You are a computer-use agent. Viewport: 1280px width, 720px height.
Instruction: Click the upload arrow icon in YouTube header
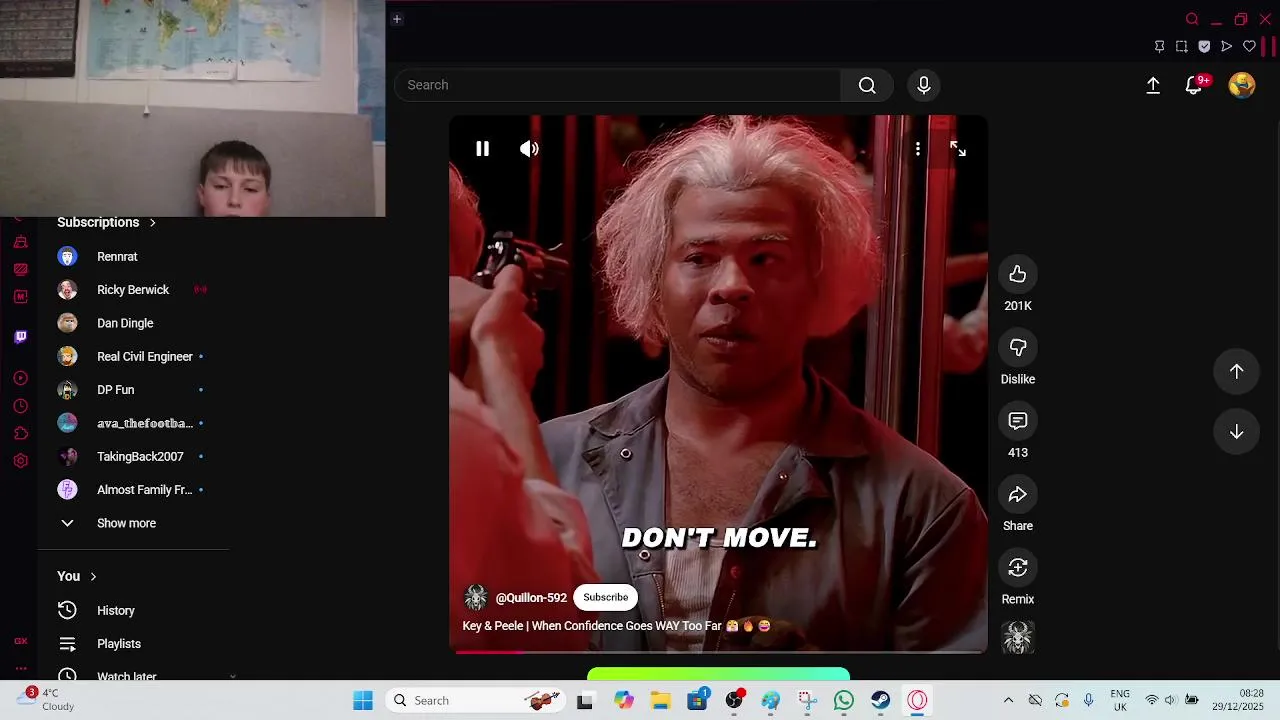tap(1153, 86)
